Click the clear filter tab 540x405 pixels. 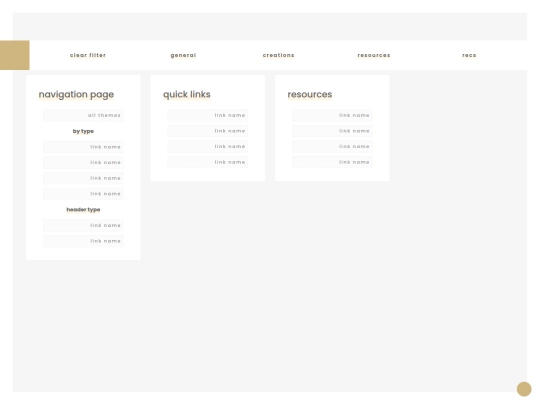pyautogui.click(x=88, y=55)
